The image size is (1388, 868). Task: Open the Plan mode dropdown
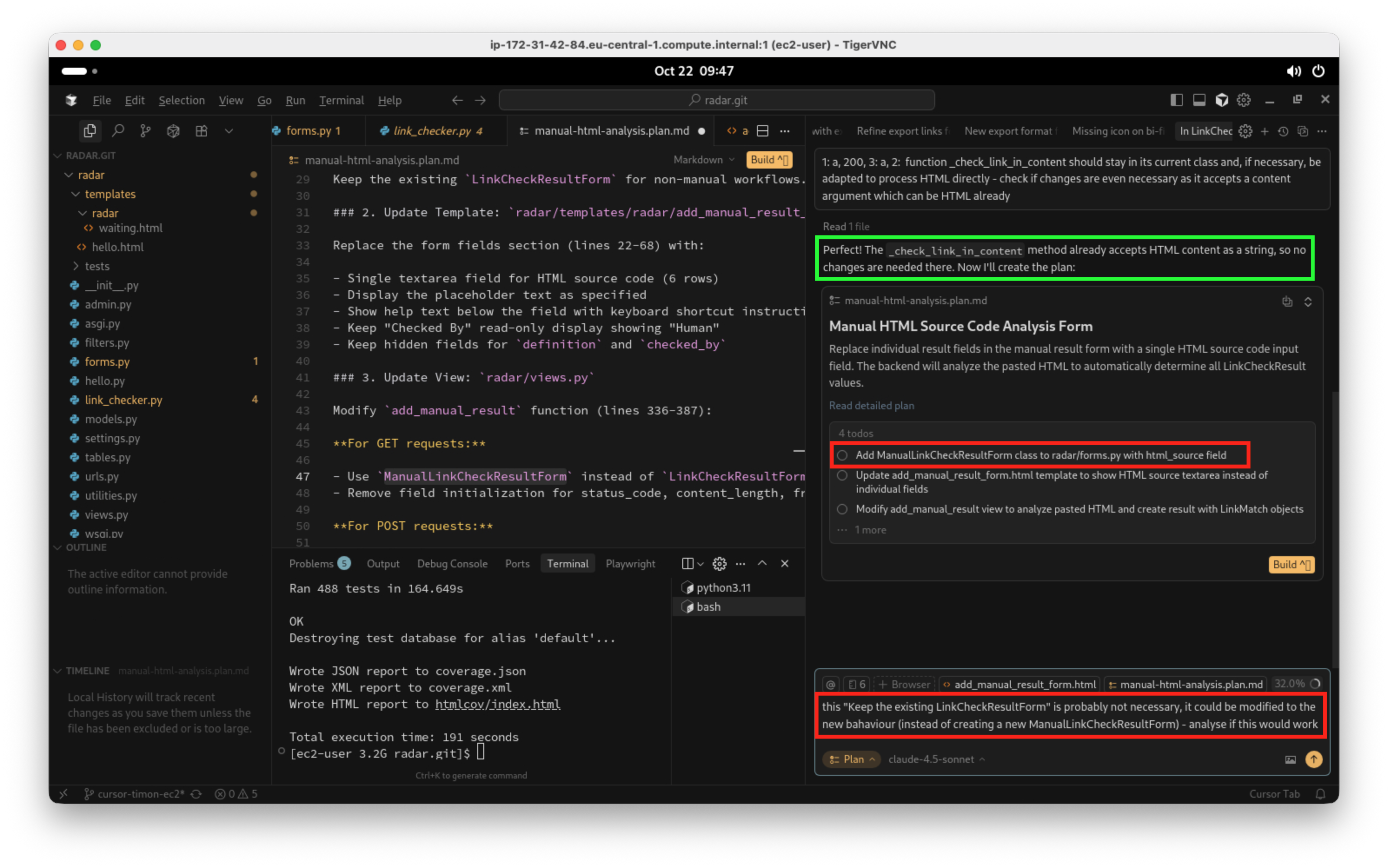[x=852, y=759]
